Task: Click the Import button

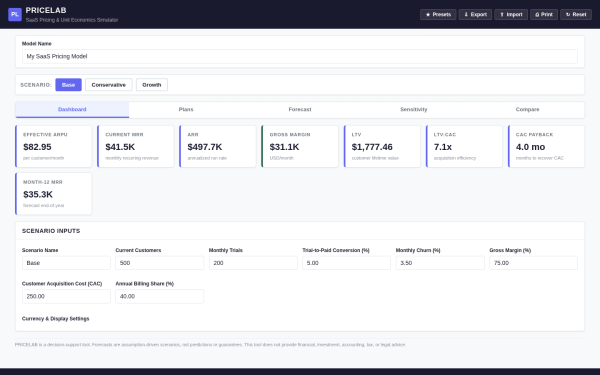Action: 511,15
